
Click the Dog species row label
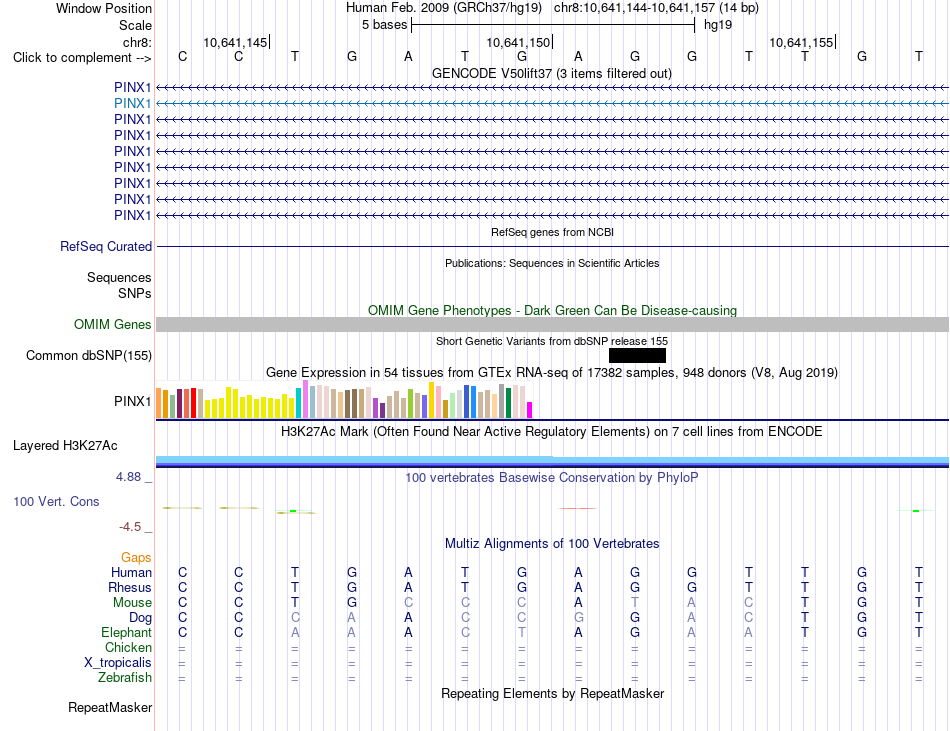coord(141,618)
